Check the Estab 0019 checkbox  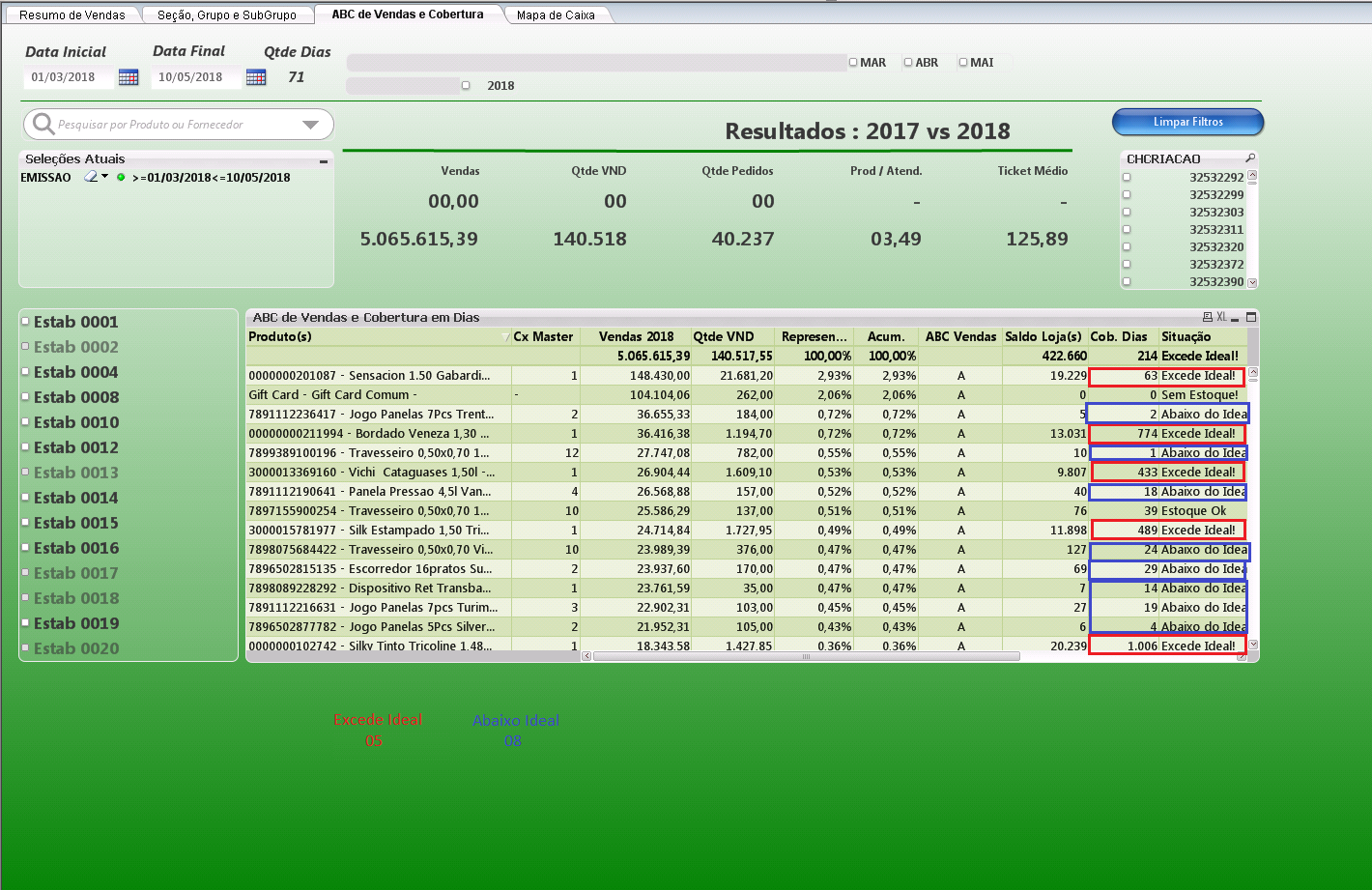click(x=25, y=622)
